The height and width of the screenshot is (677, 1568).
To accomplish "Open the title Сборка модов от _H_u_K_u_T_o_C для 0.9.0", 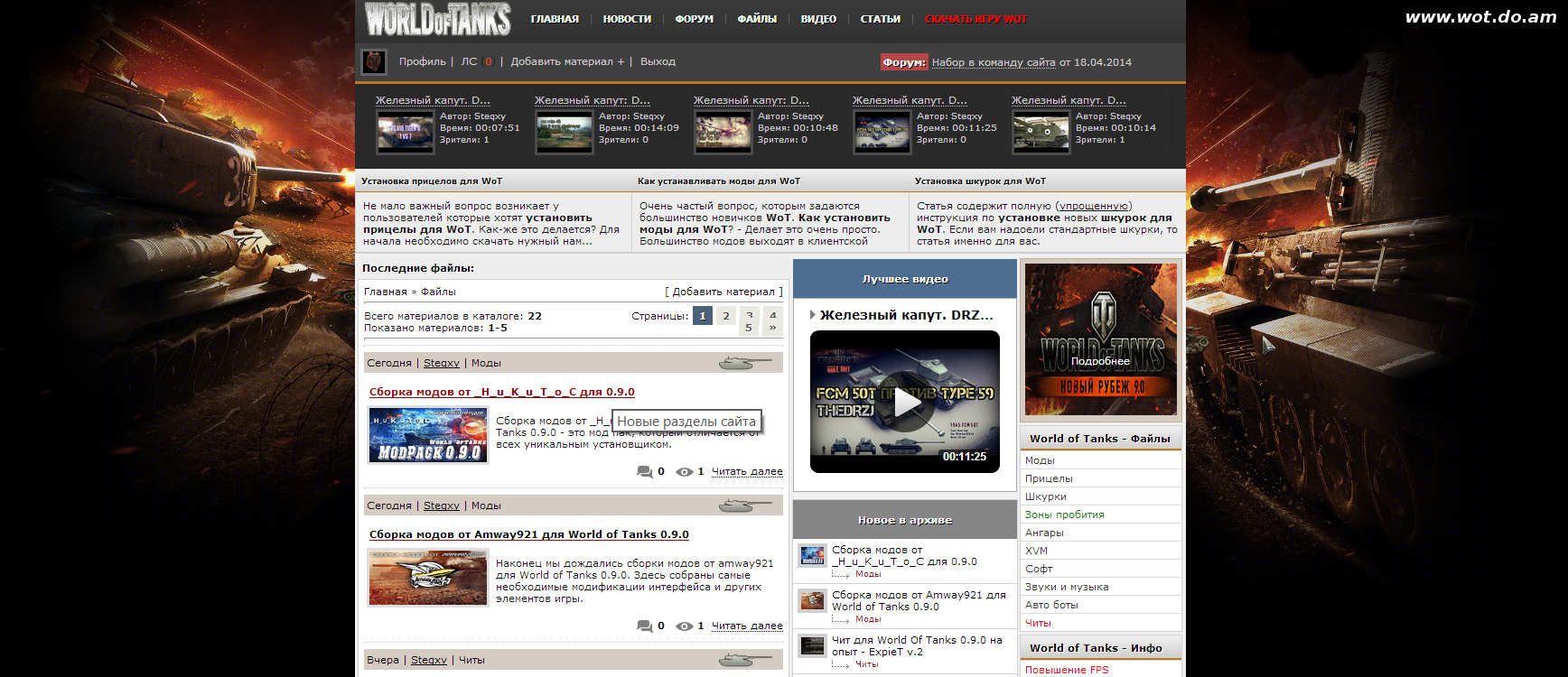I will (502, 392).
